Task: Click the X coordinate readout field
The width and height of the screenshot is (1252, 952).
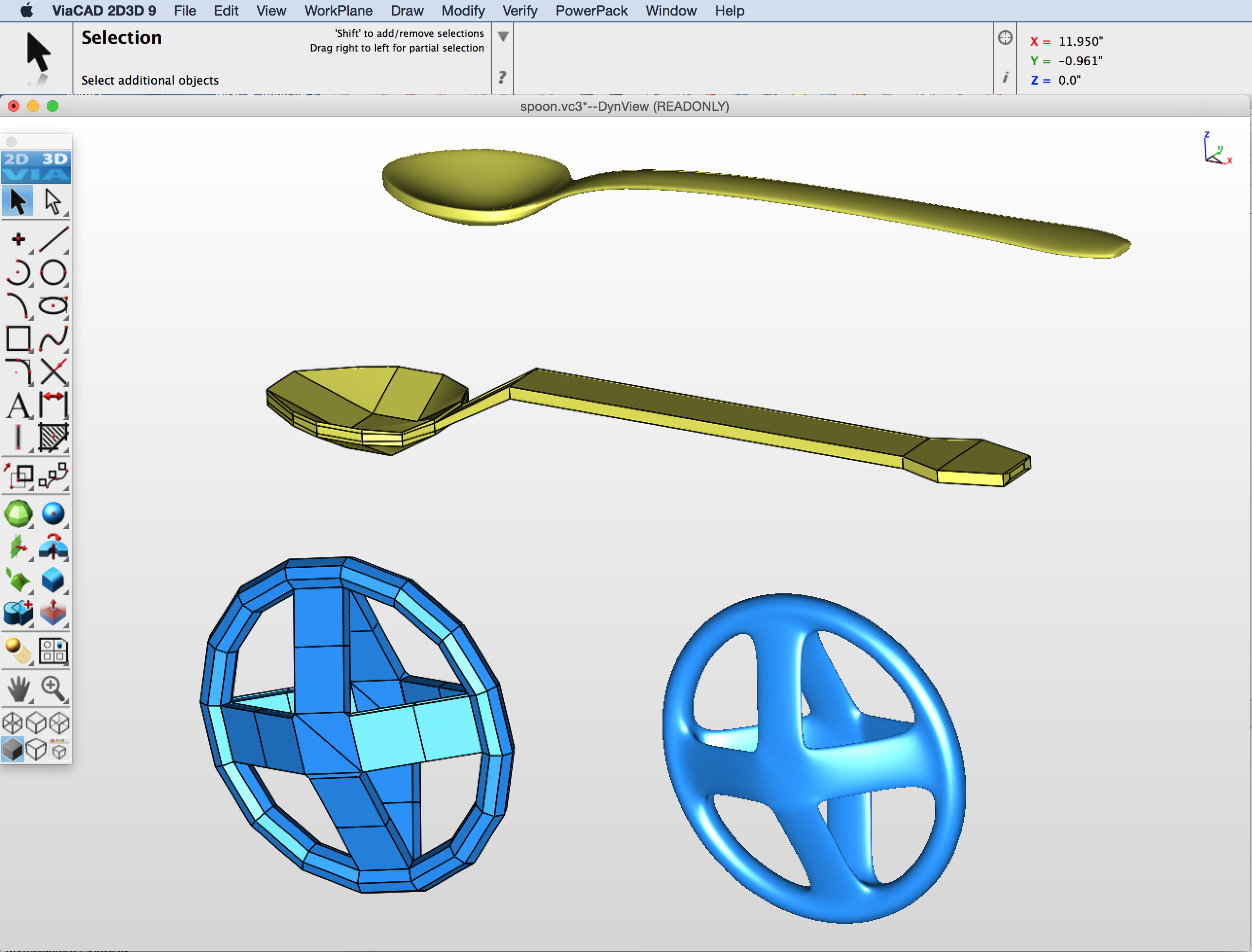Action: (x=1071, y=41)
